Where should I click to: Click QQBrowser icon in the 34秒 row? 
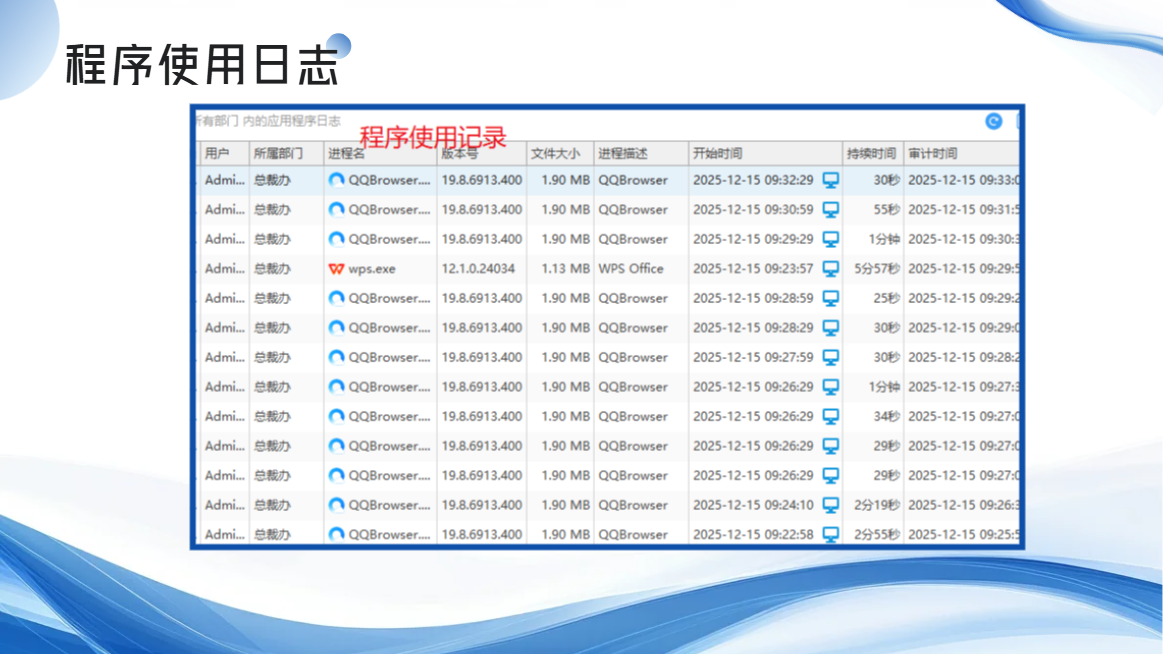point(337,417)
